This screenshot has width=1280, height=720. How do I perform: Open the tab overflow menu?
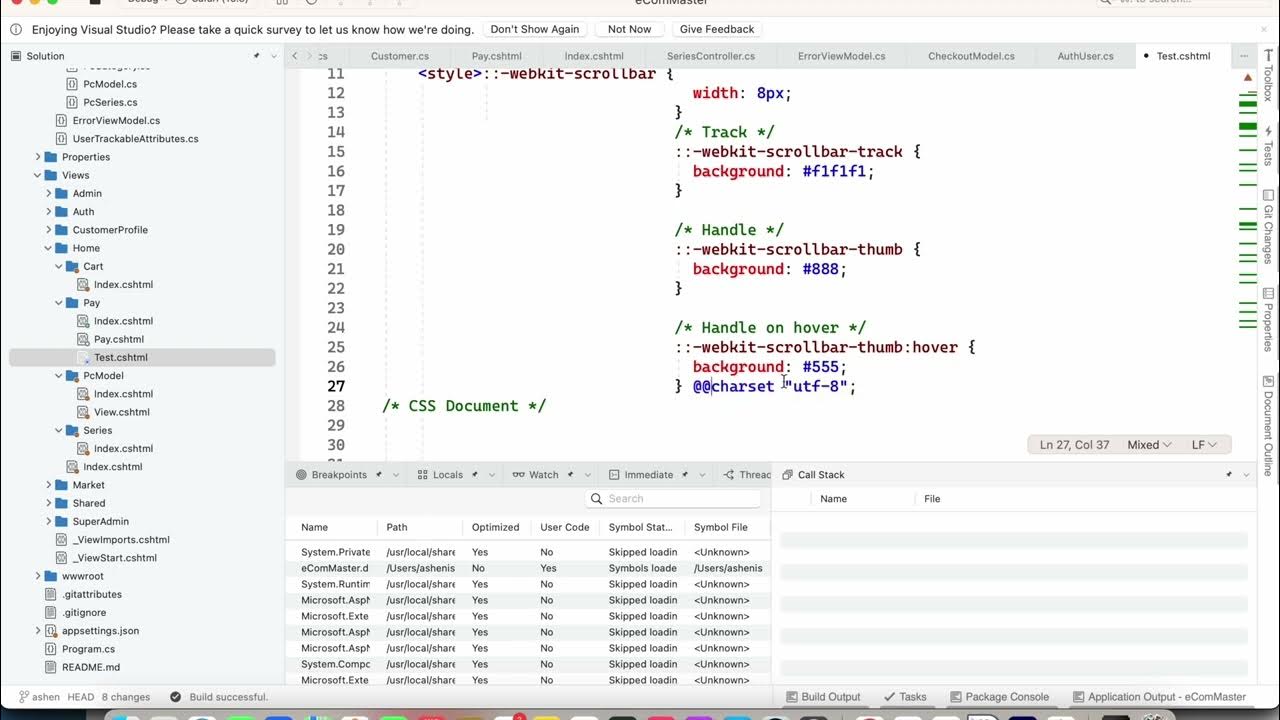pos(1244,56)
